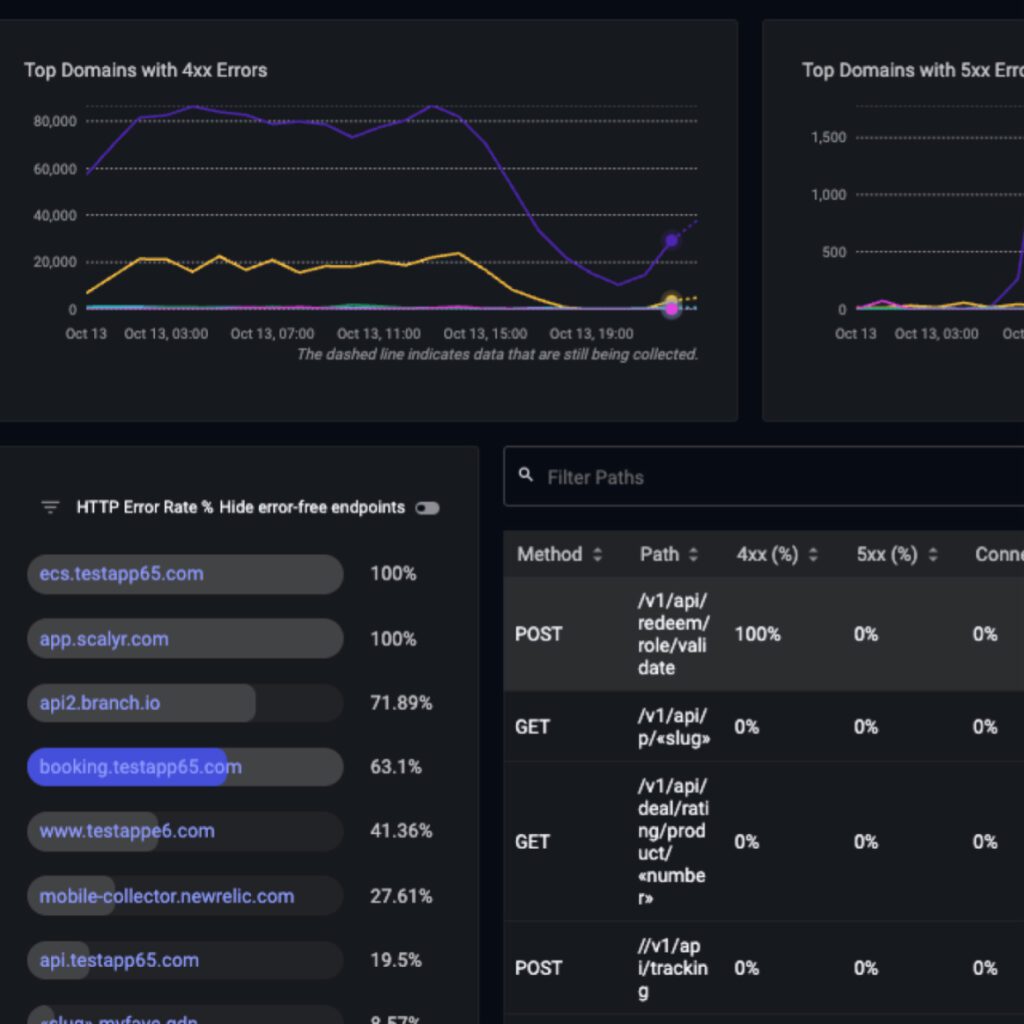
Task: Enable the Hide error-free endpoints toggle
Action: 426,508
